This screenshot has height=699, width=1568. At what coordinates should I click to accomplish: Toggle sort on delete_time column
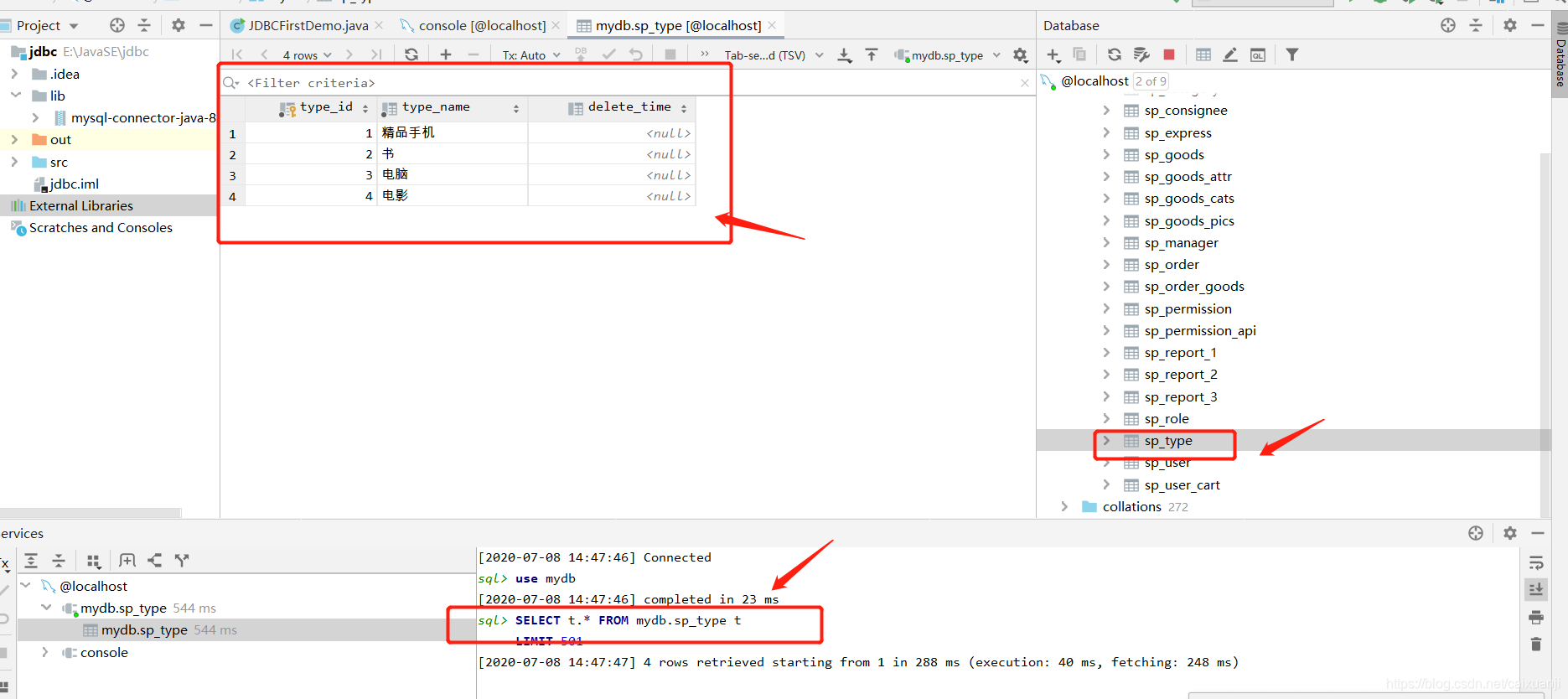[684, 109]
